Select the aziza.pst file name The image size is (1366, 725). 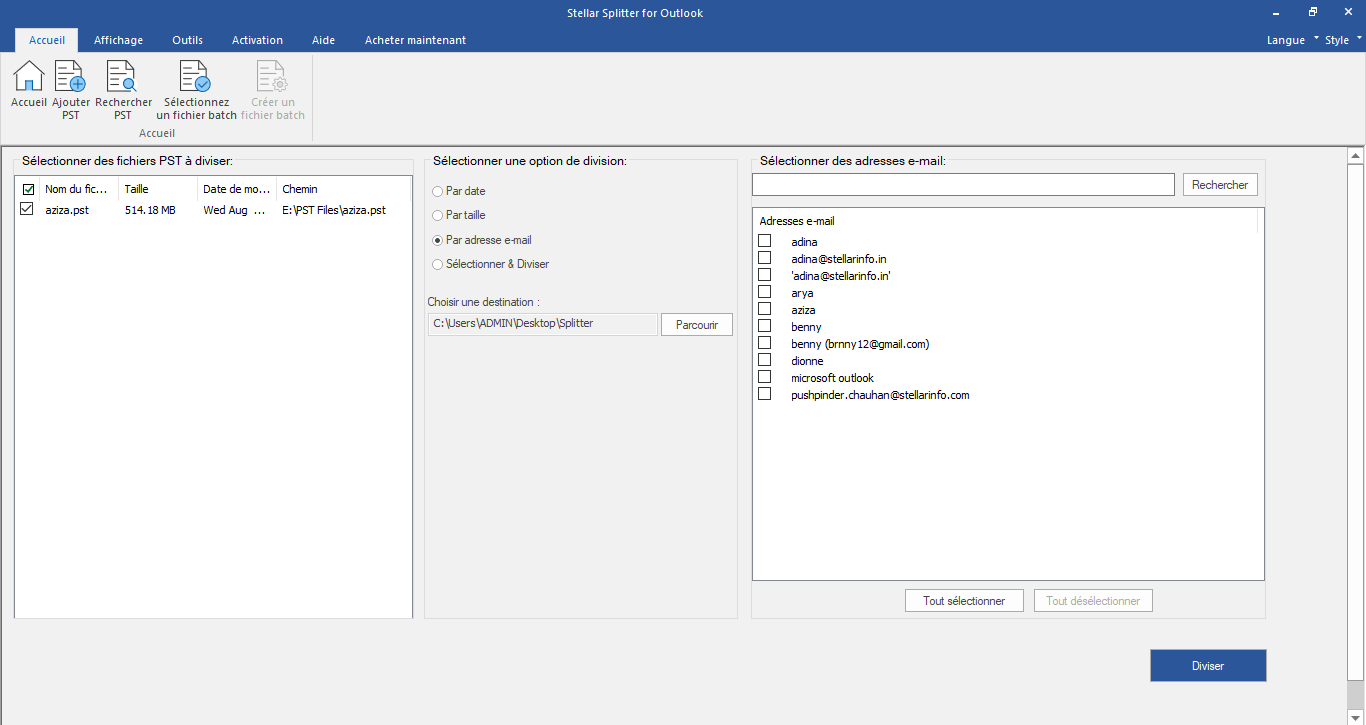tap(67, 210)
